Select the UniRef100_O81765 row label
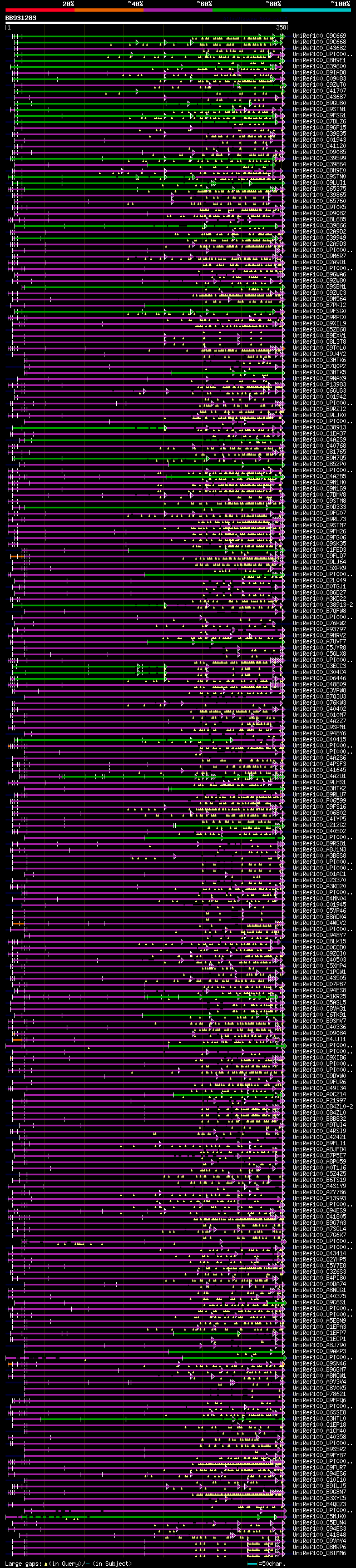356x1568 pixels. coord(319,452)
